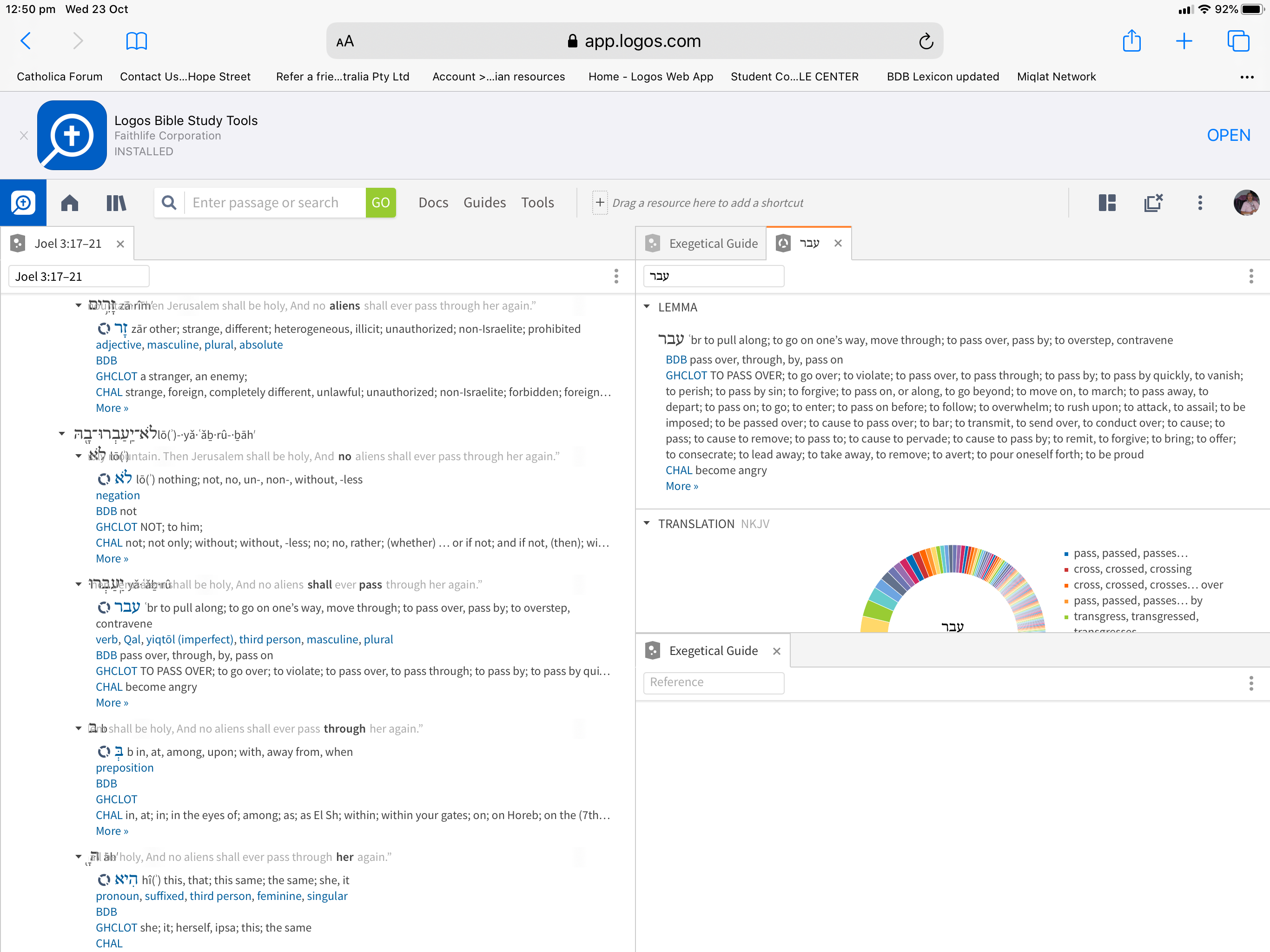
Task: Open BDB link in LEMMA section
Action: coord(676,359)
